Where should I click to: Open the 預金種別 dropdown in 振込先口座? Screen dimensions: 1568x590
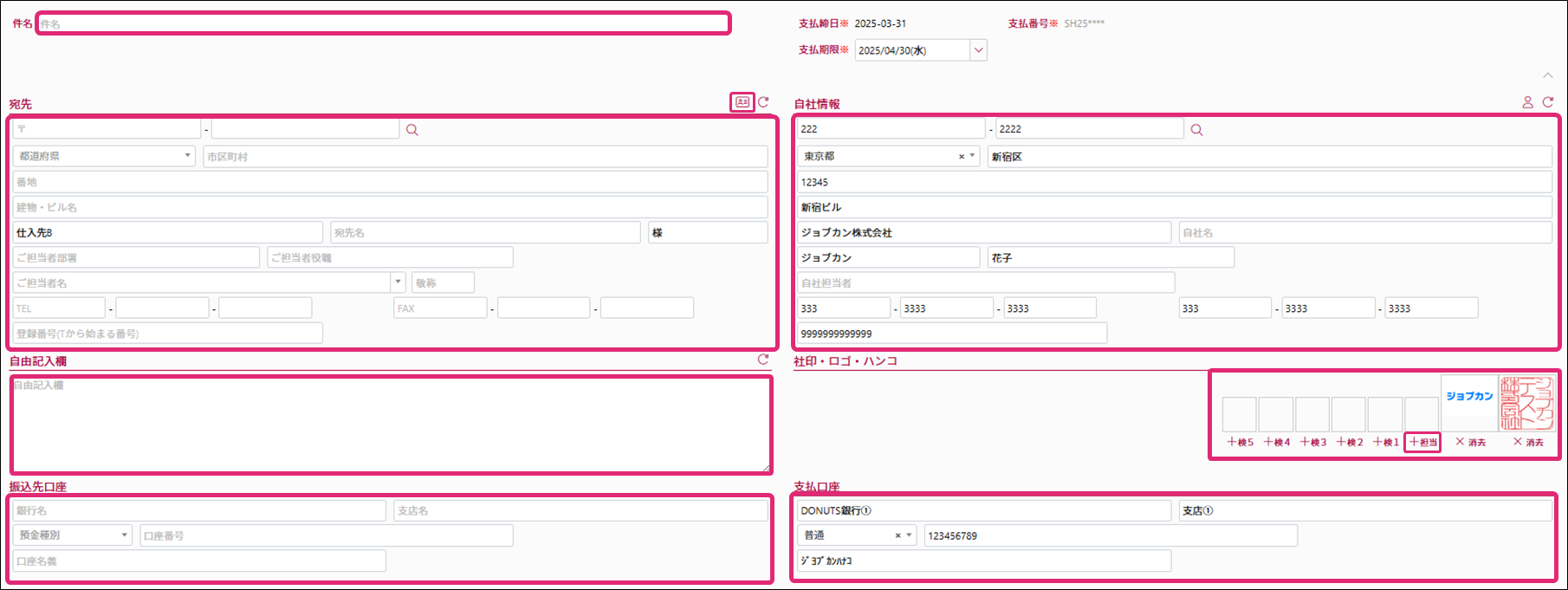124,535
